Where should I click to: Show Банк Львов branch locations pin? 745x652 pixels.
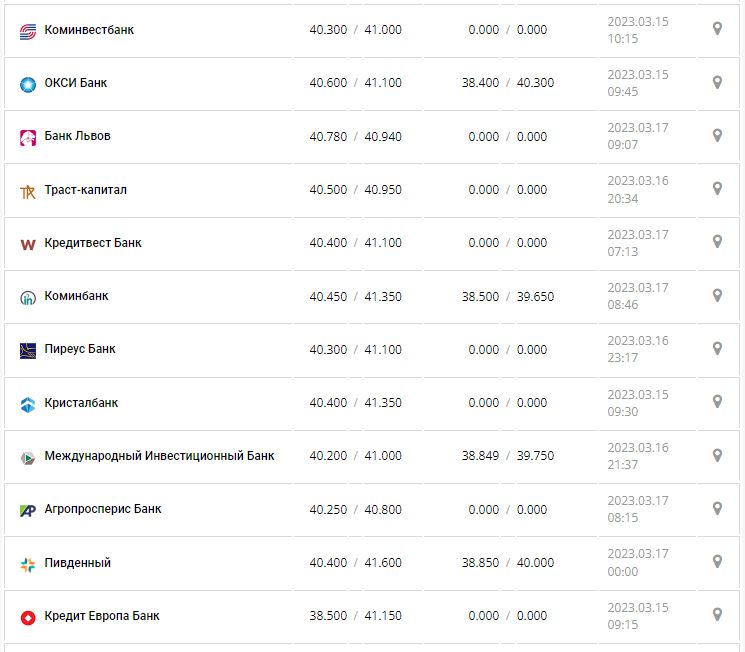pyautogui.click(x=717, y=135)
